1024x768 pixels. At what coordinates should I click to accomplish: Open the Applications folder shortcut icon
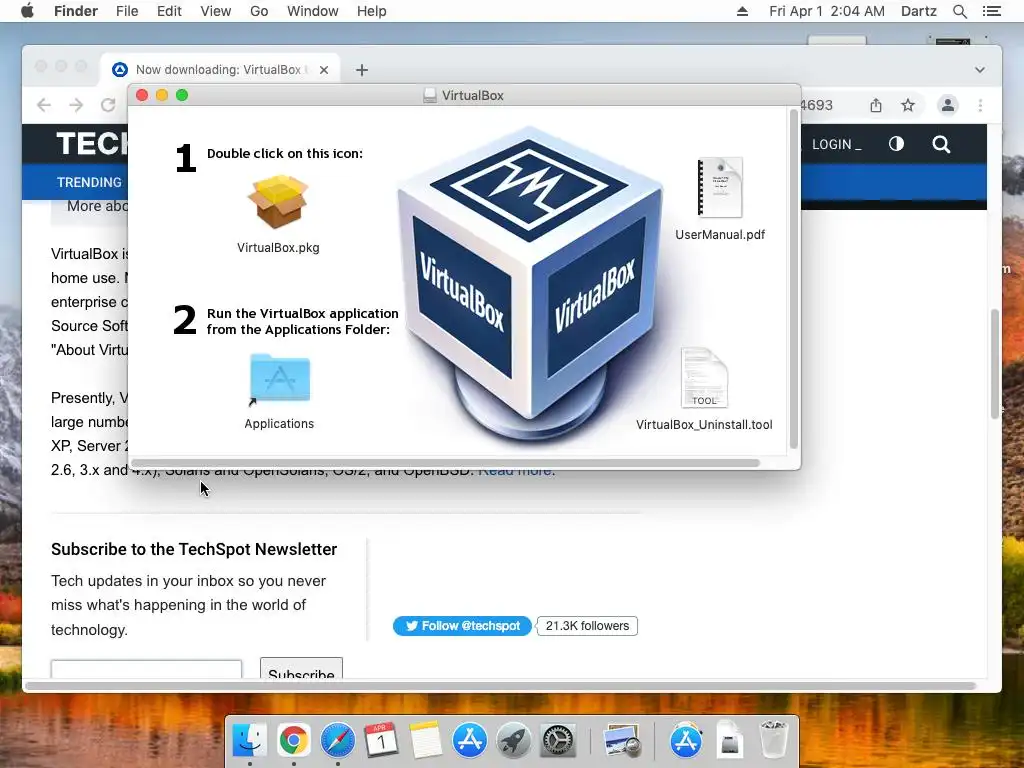[x=280, y=379]
